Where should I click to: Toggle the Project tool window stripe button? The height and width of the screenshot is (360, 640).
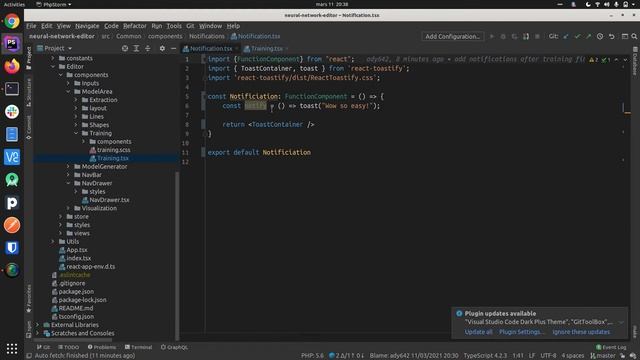tap(29, 58)
